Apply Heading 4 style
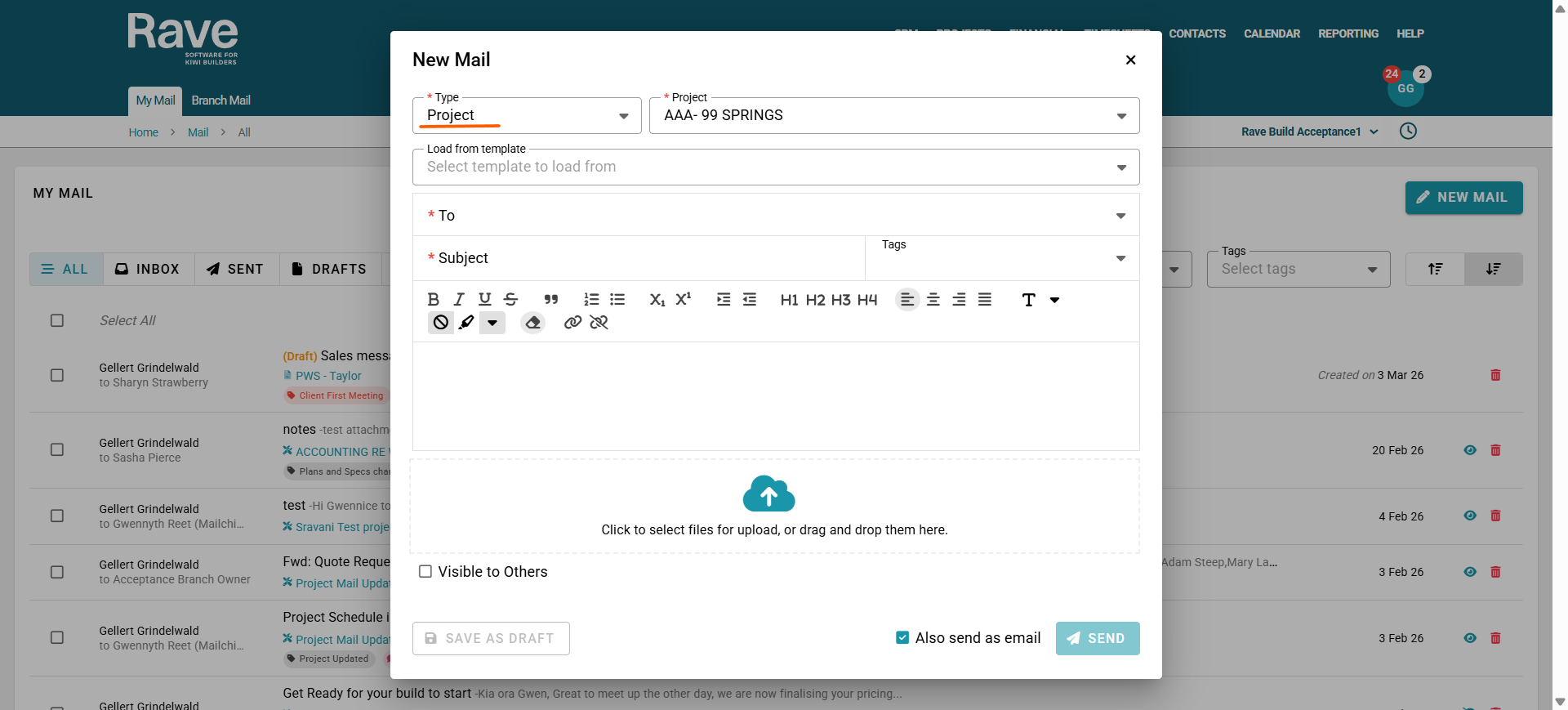Screen dimensions: 1568x710 (x=867, y=300)
